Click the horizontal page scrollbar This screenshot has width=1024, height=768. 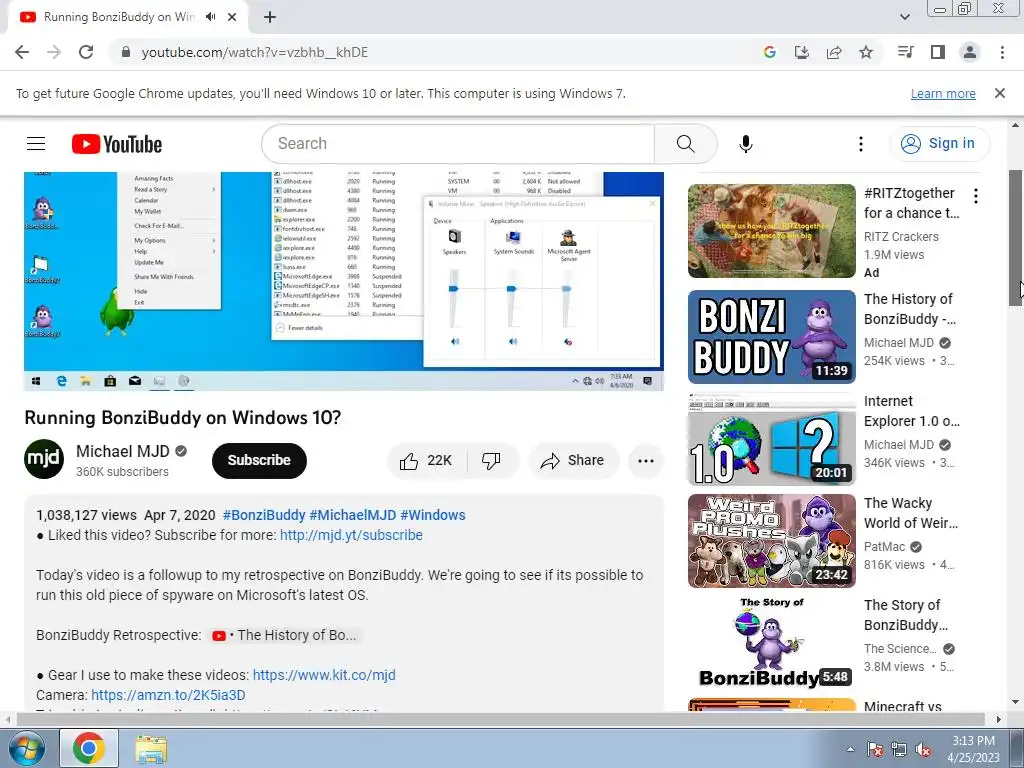(x=500, y=720)
